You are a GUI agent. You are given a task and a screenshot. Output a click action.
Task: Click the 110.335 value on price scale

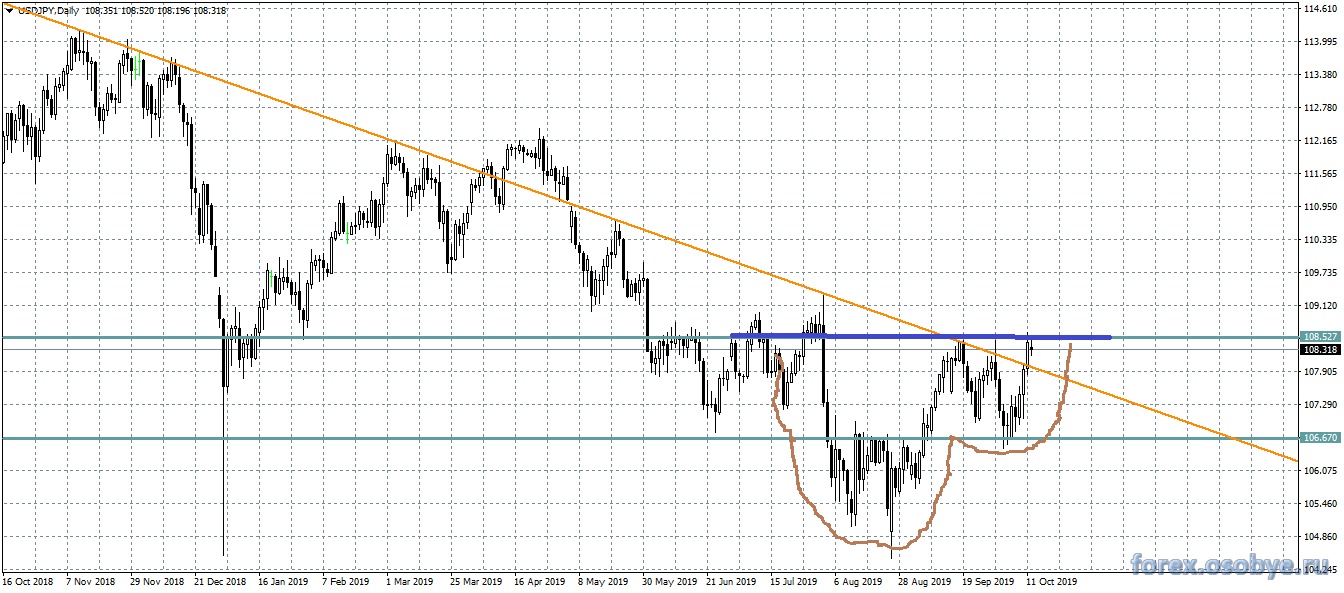coord(1322,240)
